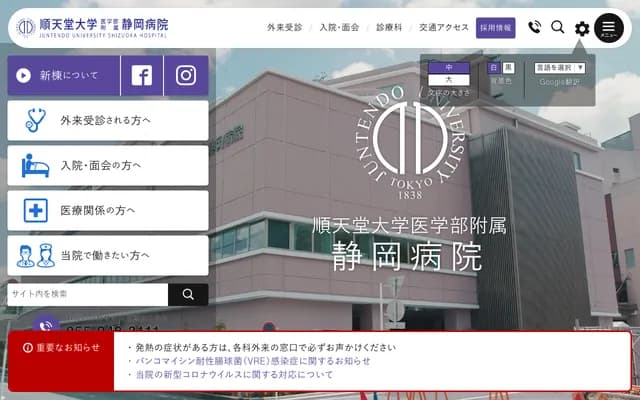The width and height of the screenshot is (640, 400).
Task: Open 外来受診 in the top navigation
Action: click(284, 27)
